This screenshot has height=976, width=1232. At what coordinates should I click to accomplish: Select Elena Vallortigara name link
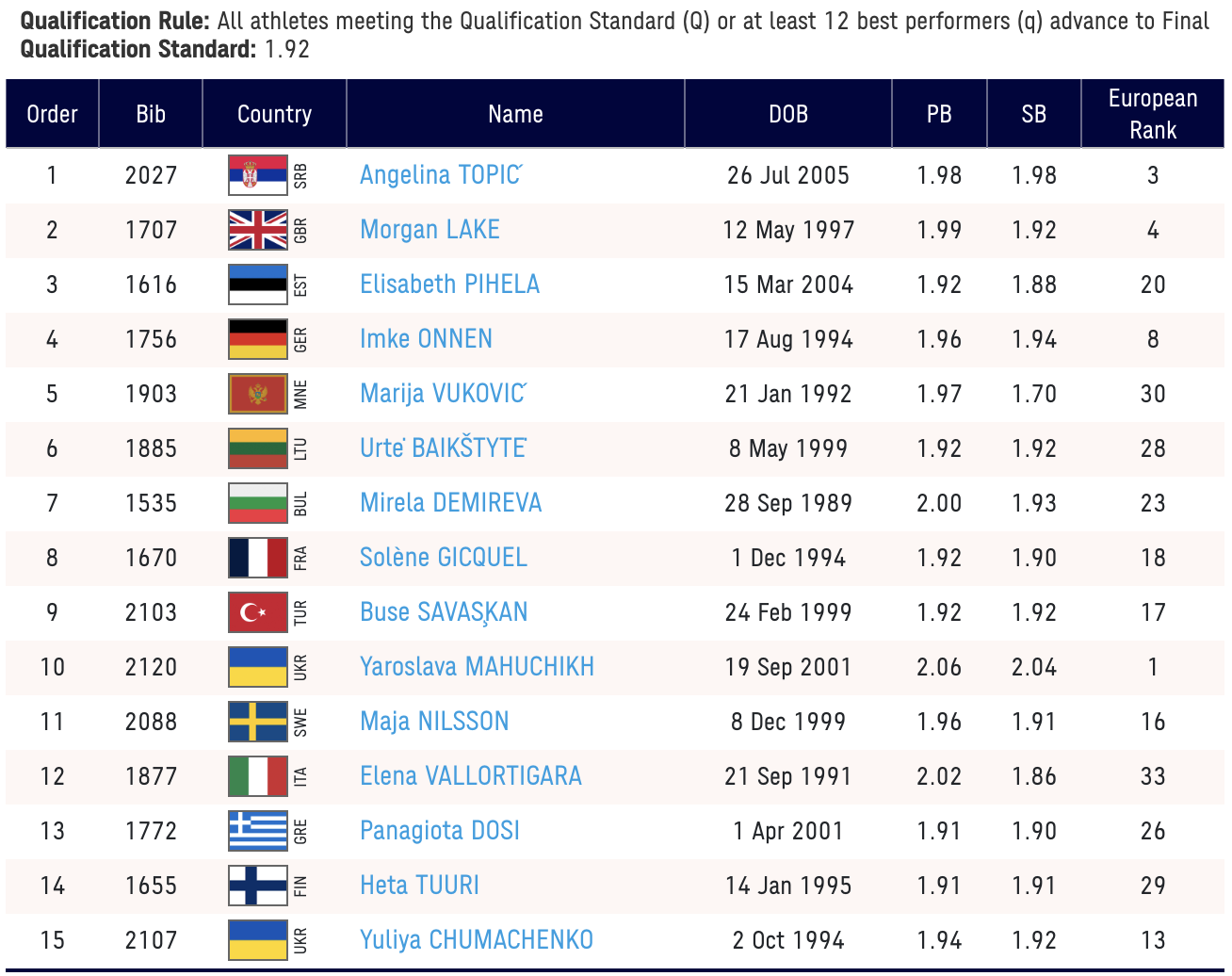click(x=470, y=776)
